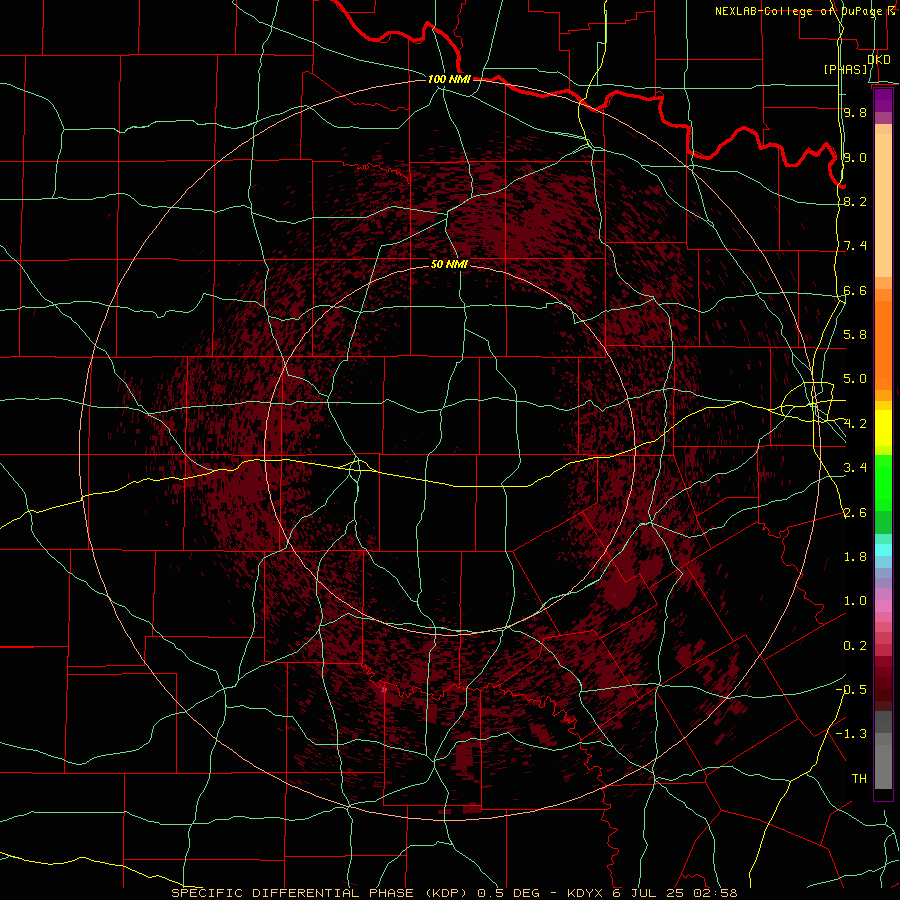The width and height of the screenshot is (900, 900).
Task: Click the 1.8 scale value
Action: 855,557
